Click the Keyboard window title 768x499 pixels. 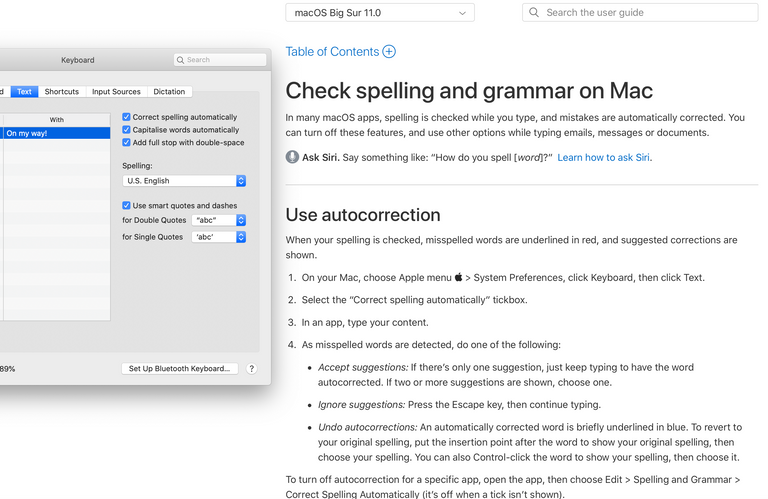point(78,60)
